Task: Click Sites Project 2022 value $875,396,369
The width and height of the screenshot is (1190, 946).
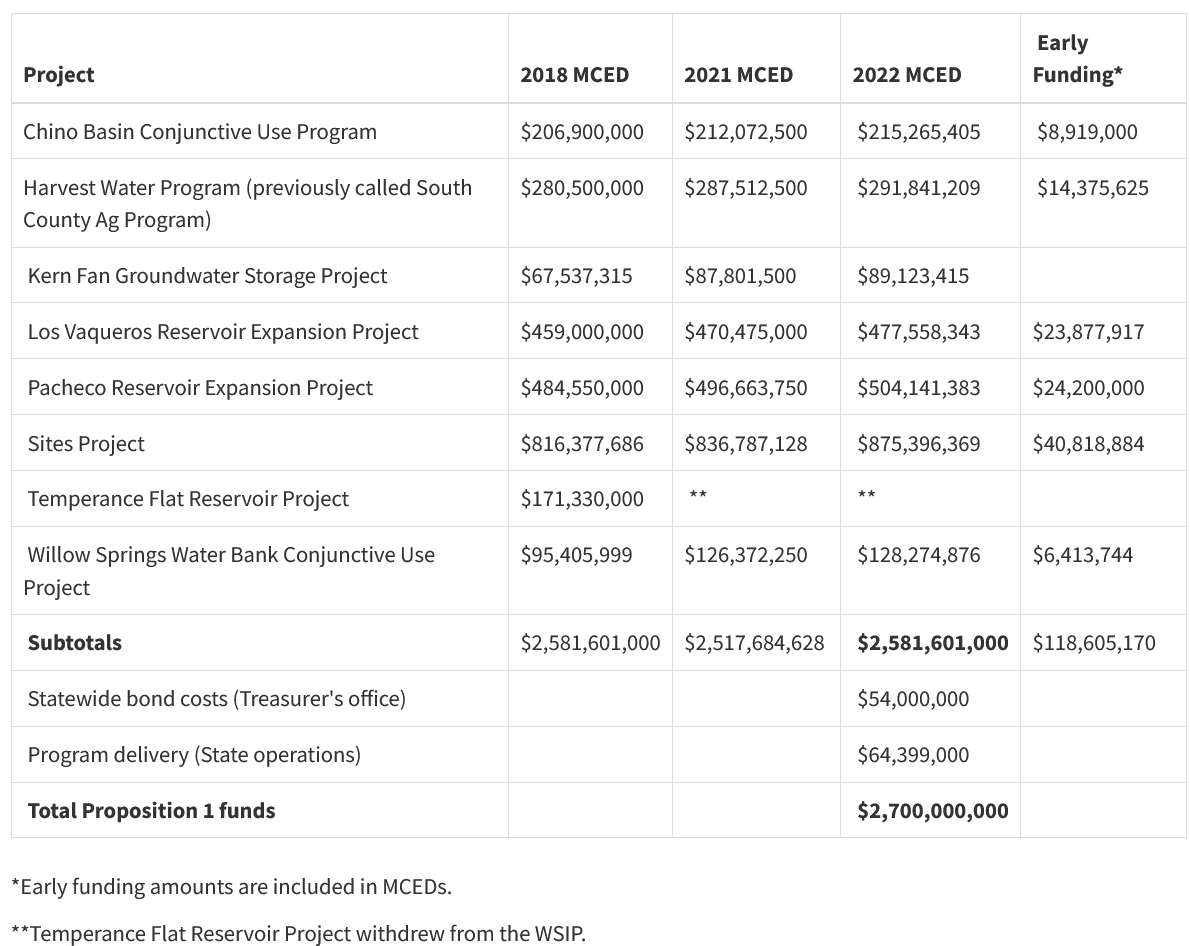Action: point(918,443)
